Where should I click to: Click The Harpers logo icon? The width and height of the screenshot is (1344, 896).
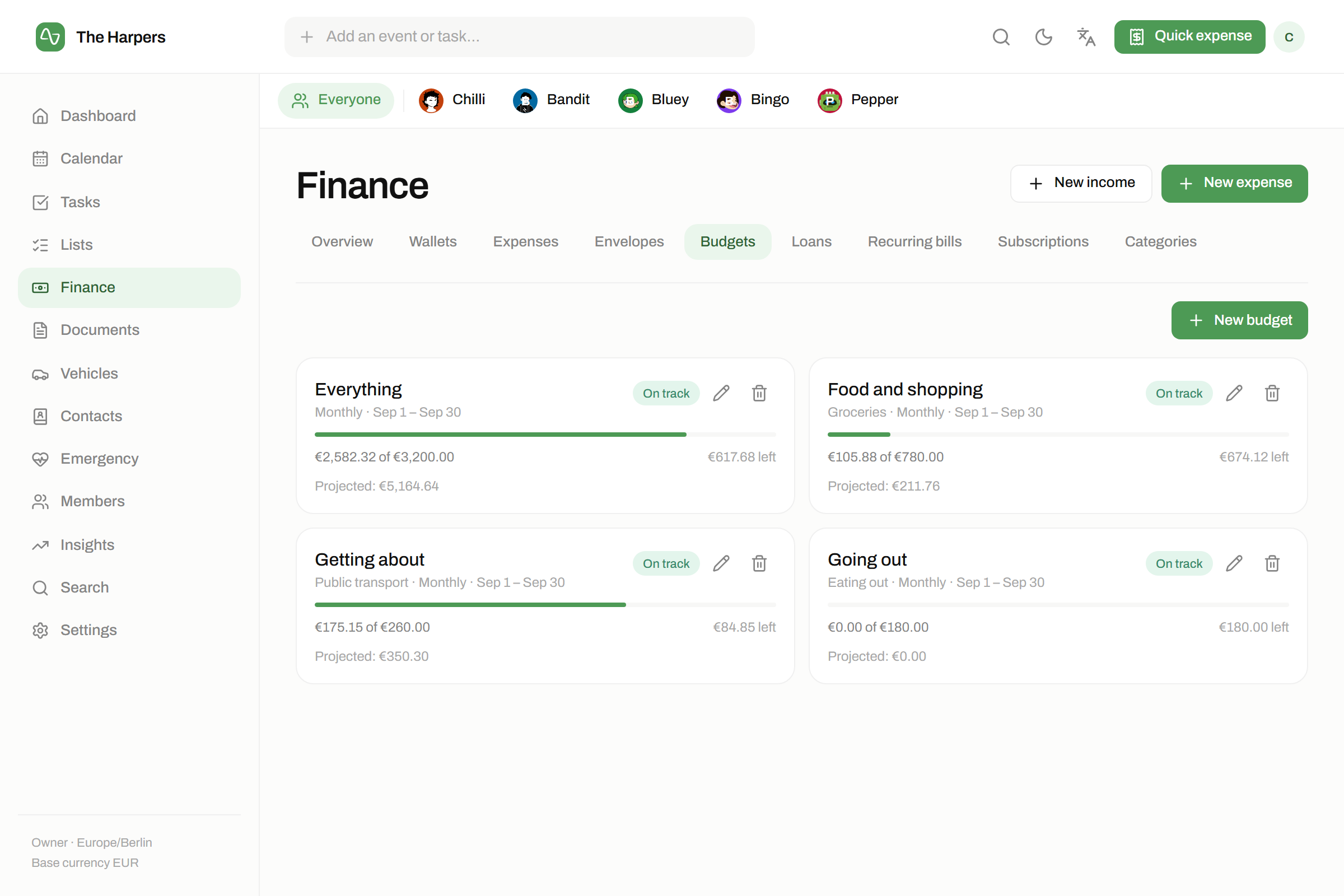50,37
